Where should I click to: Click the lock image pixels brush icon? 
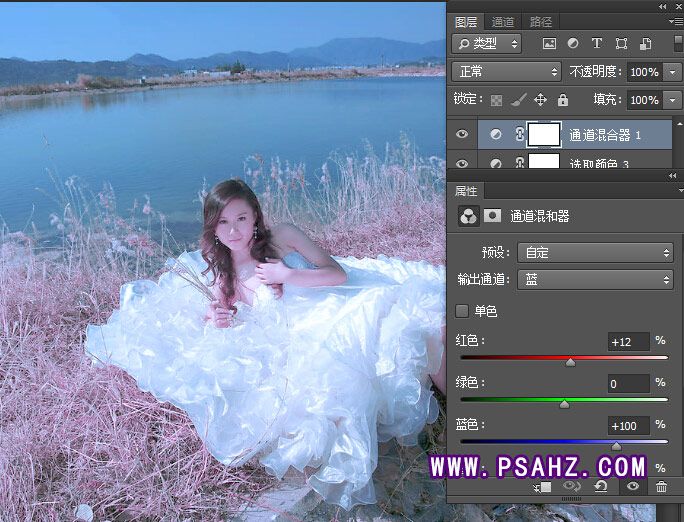[x=518, y=100]
